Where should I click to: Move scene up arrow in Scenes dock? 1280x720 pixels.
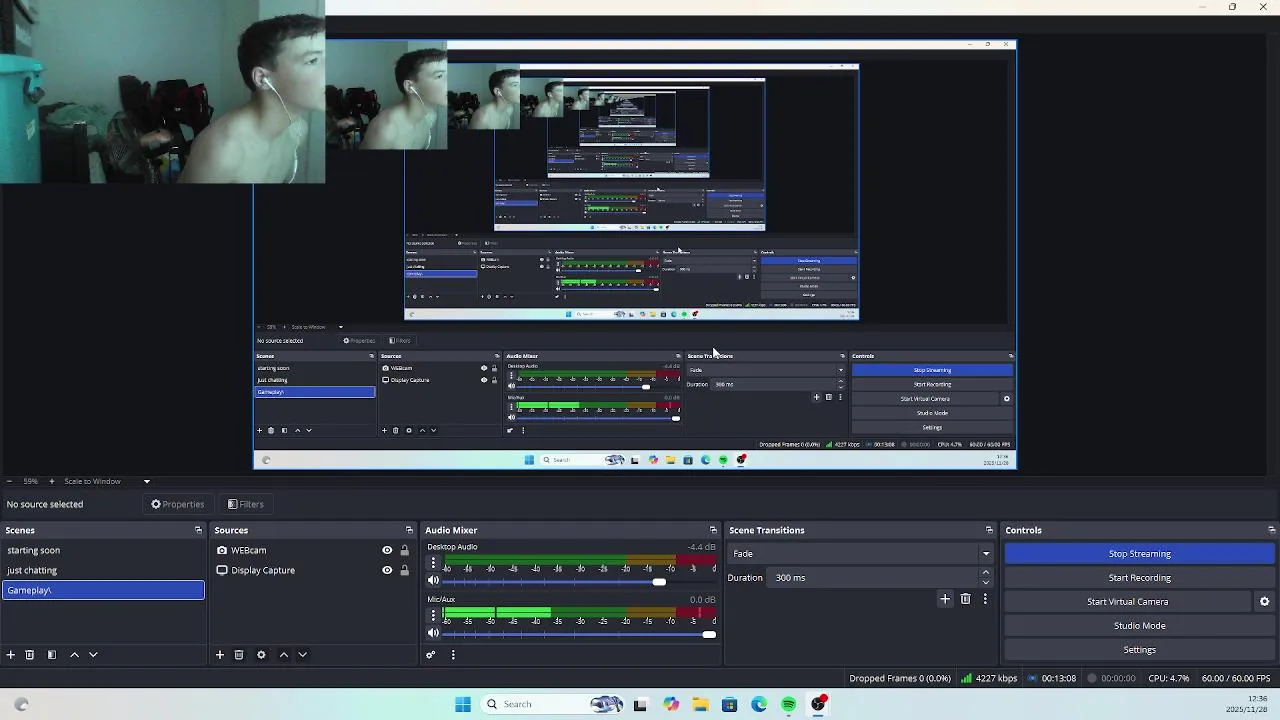point(74,655)
